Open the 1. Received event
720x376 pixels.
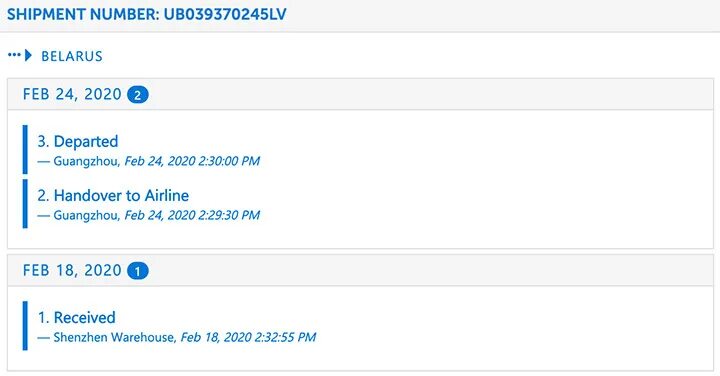click(x=76, y=318)
